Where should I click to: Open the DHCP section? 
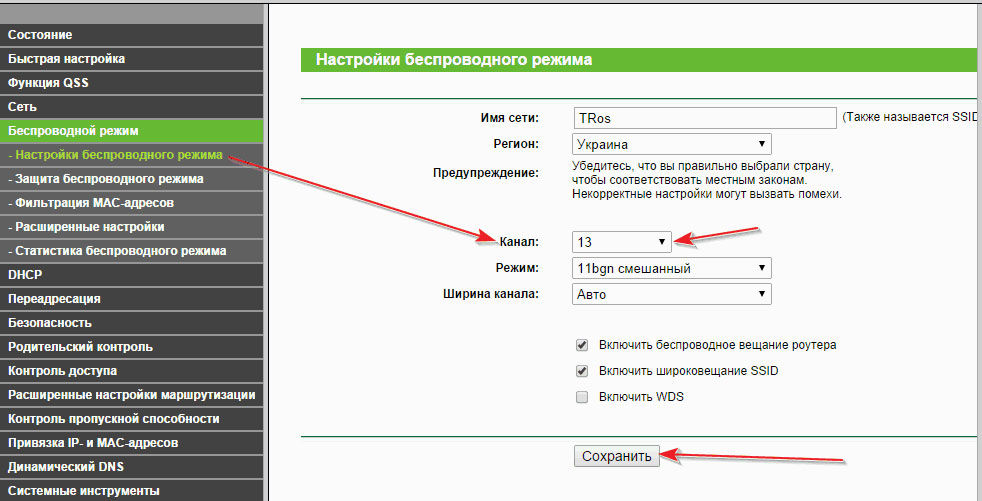[132, 275]
